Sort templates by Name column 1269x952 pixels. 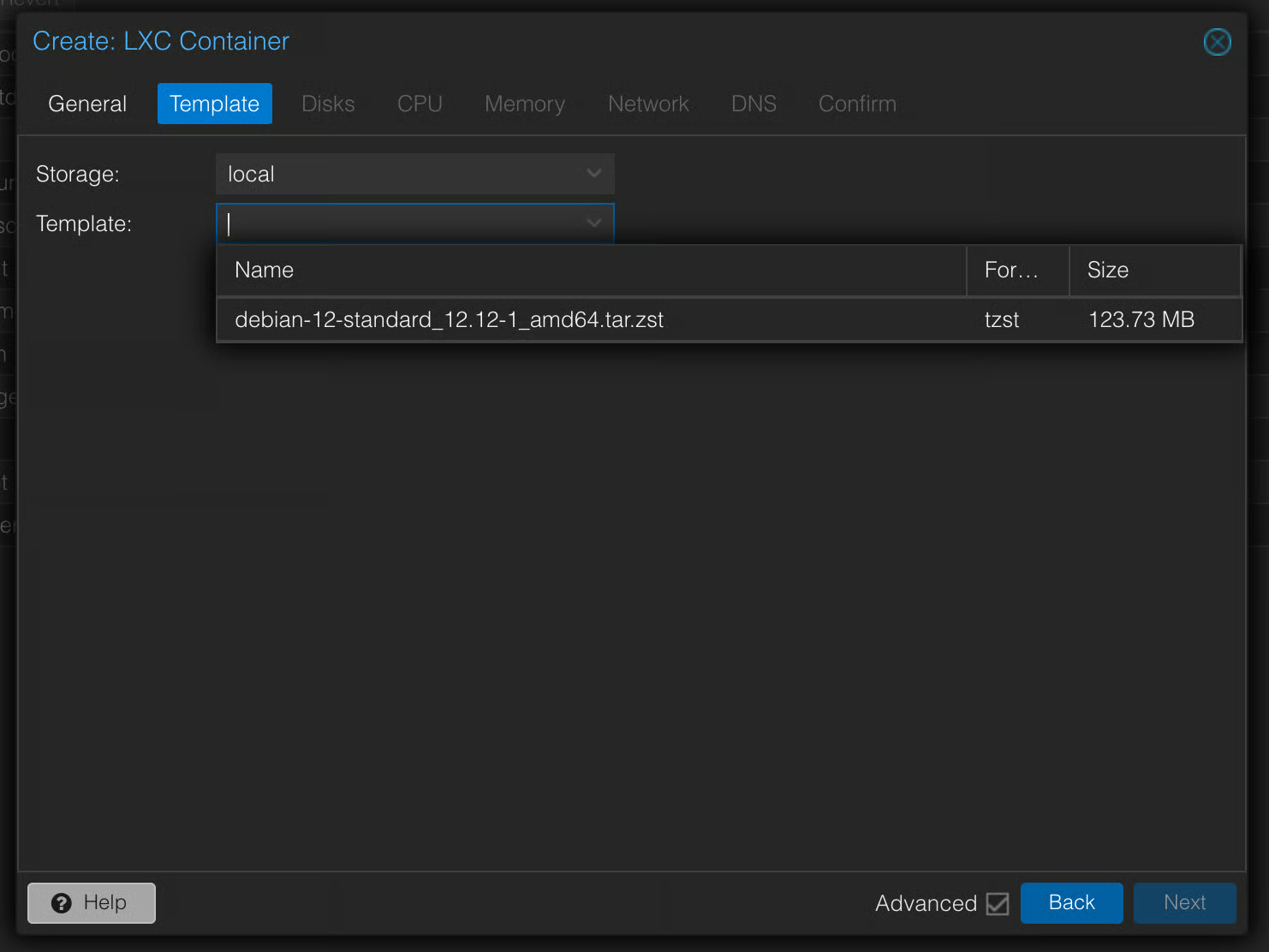[x=592, y=271]
